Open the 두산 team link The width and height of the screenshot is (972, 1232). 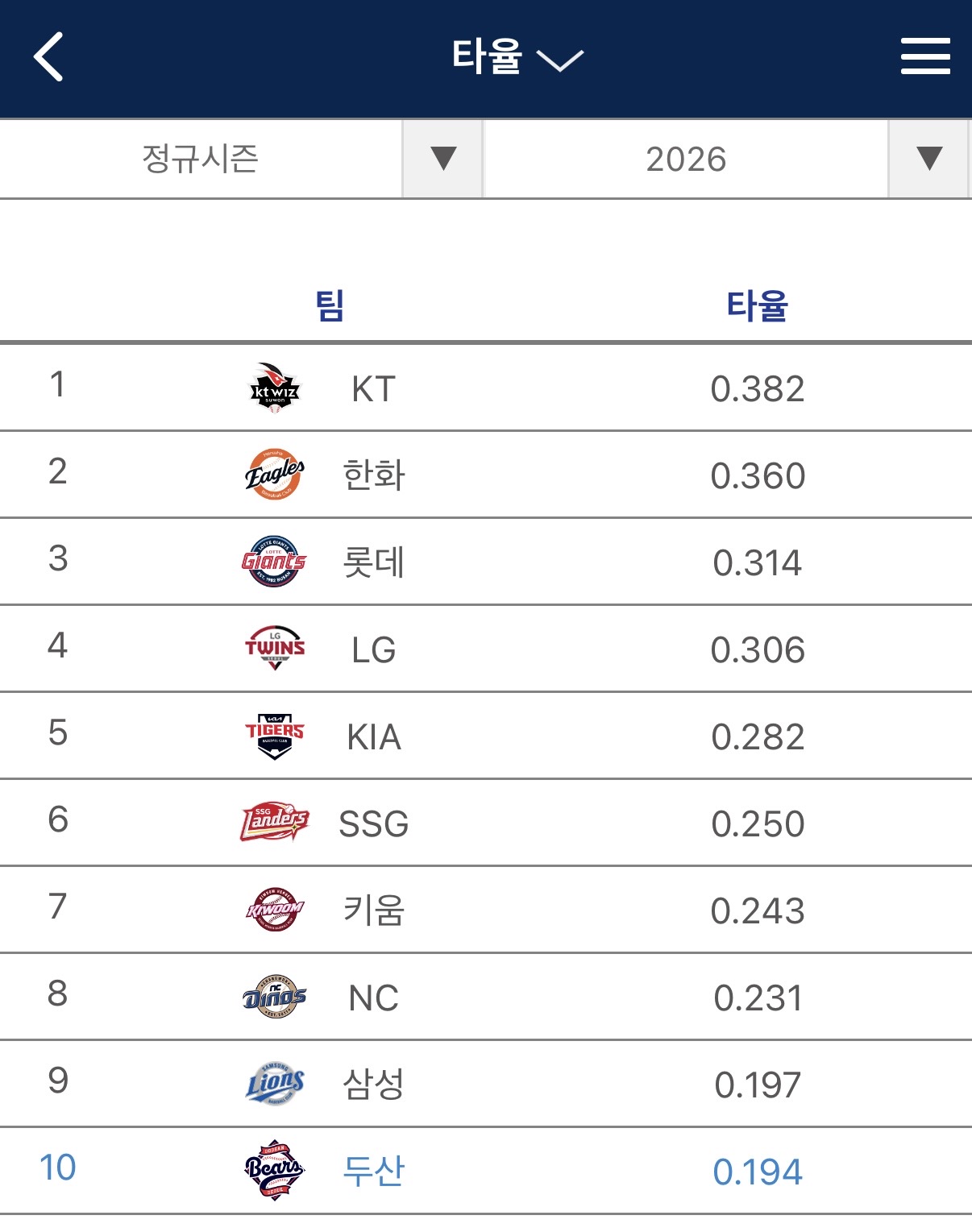point(373,1171)
